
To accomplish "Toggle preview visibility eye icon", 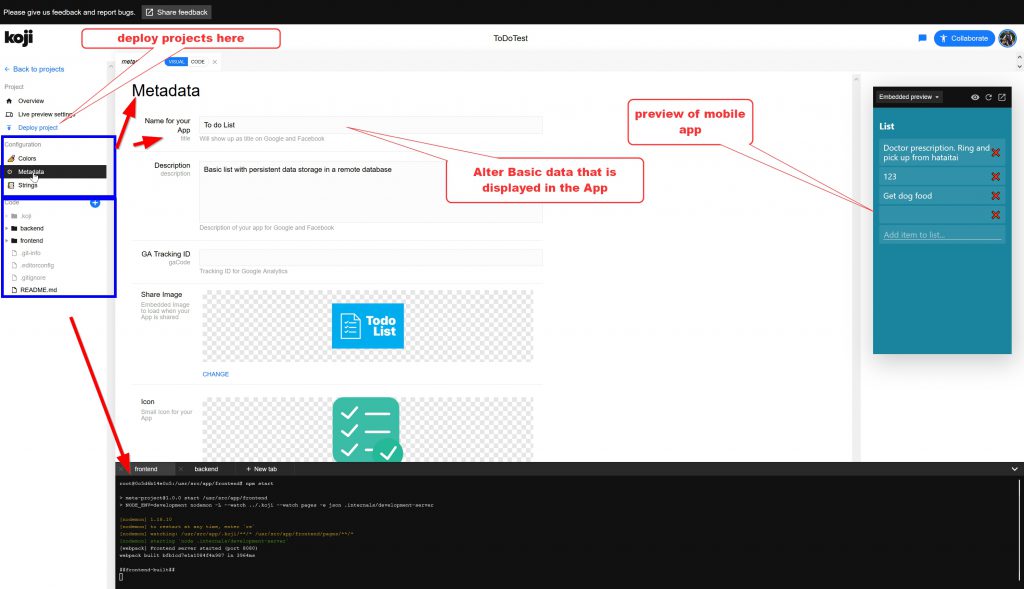I will point(975,97).
